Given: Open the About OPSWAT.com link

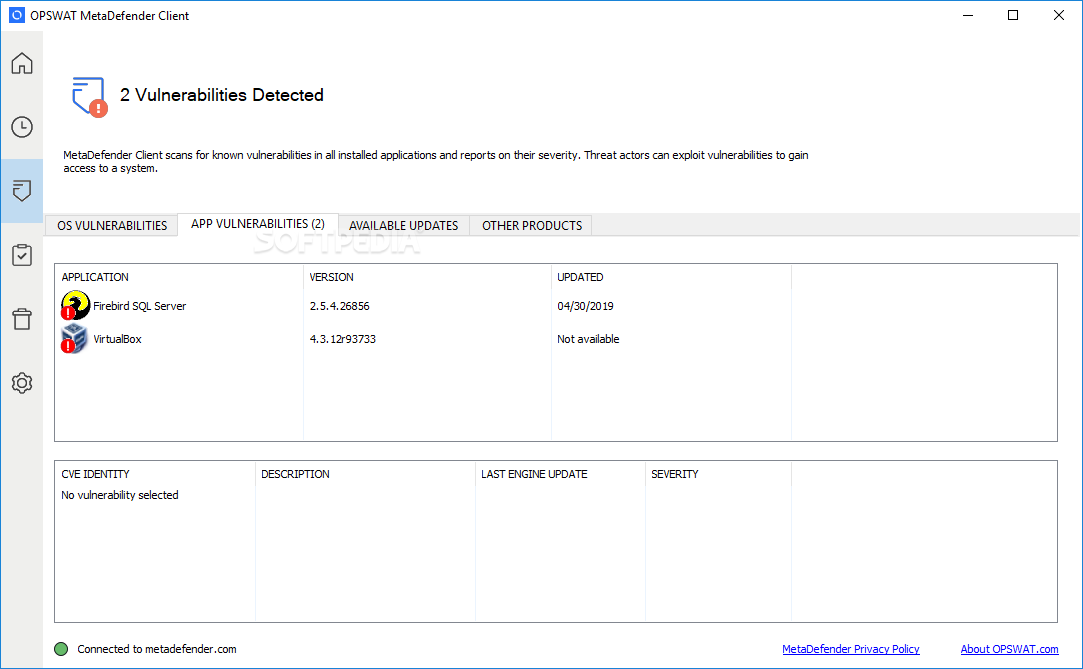Looking at the screenshot, I should coord(1009,649).
